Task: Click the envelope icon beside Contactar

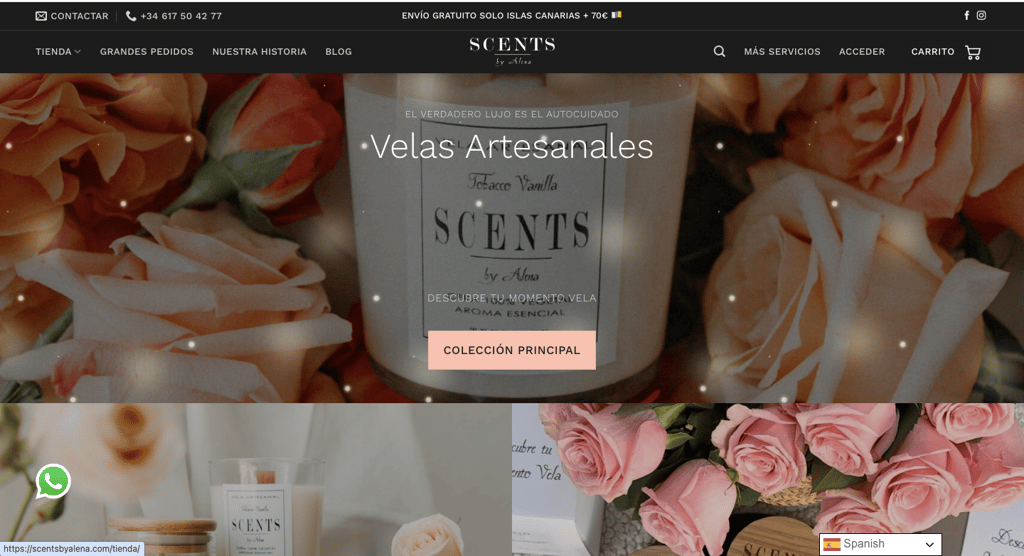Action: [41, 16]
